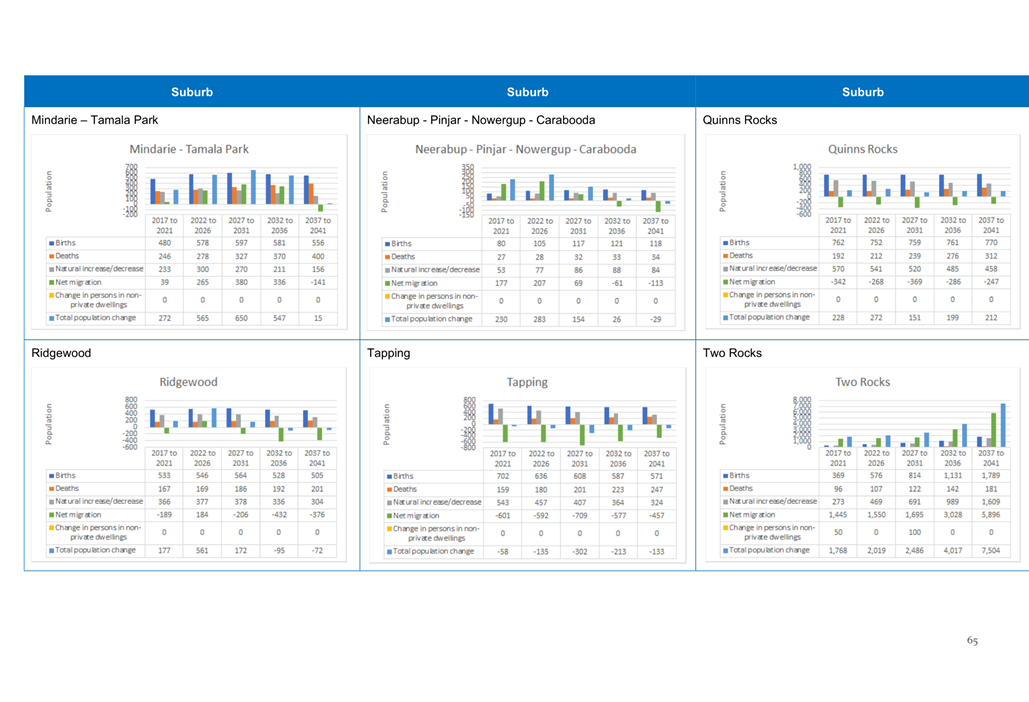Image resolution: width=1029 pixels, height=702 pixels.
Task: Click the 762 births value in Quinns Rocks table
Action: pyautogui.click(x=838, y=242)
